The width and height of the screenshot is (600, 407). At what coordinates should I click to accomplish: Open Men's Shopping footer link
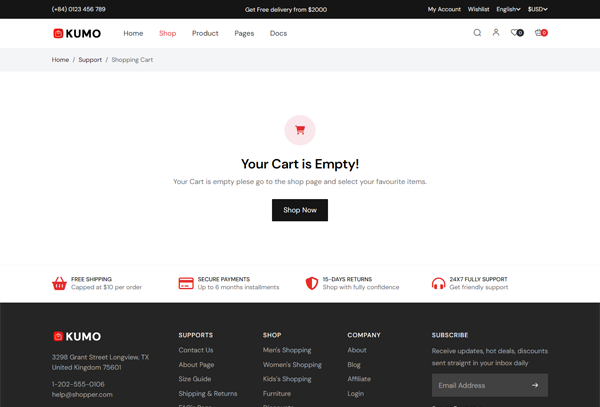click(x=287, y=350)
